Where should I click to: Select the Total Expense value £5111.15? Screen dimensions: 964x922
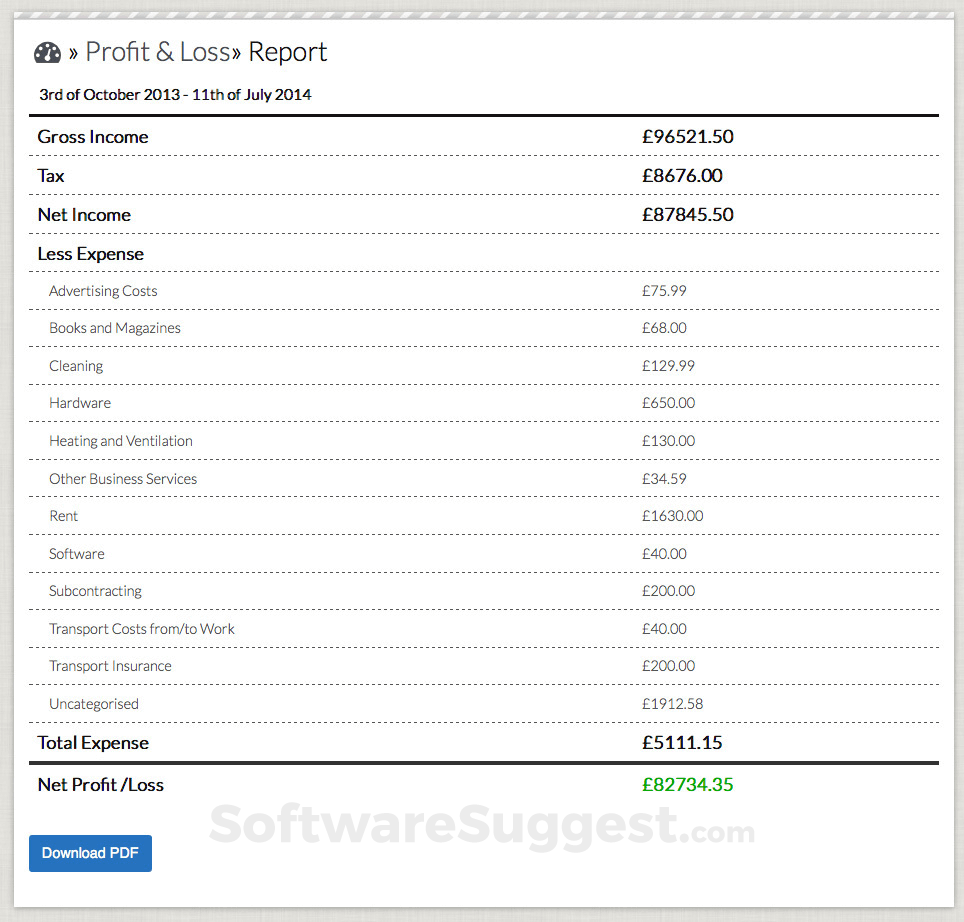pyautogui.click(x=682, y=743)
